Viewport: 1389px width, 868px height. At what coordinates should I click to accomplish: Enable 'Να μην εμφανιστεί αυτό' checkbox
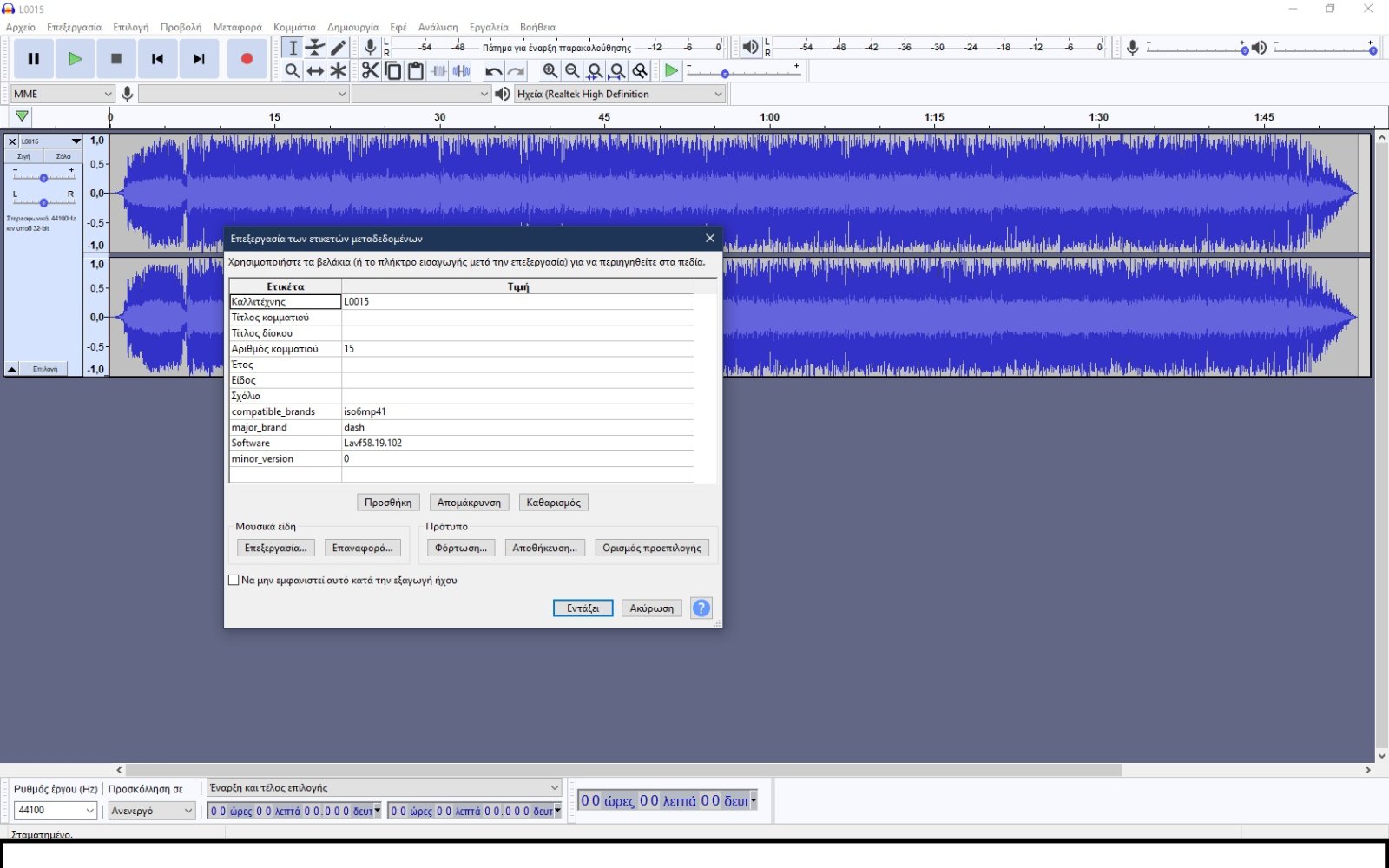[234, 581]
